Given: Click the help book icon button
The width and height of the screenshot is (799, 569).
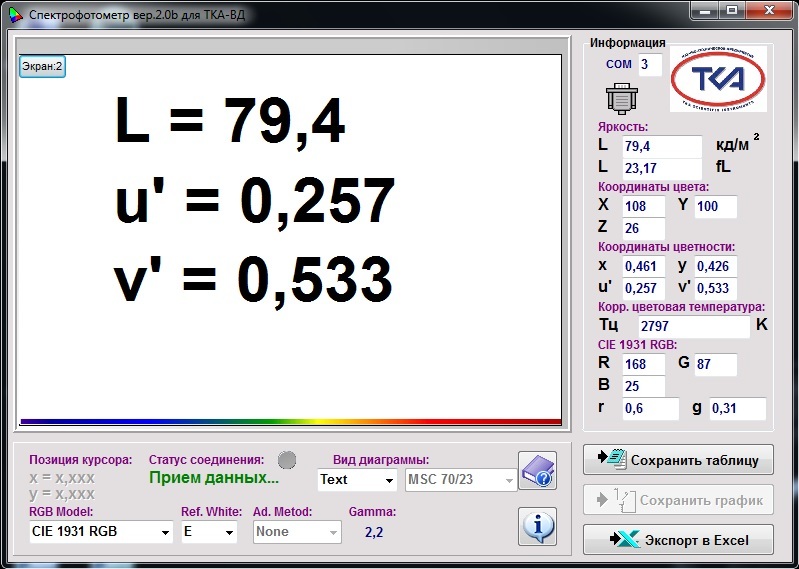Looking at the screenshot, I should [537, 471].
